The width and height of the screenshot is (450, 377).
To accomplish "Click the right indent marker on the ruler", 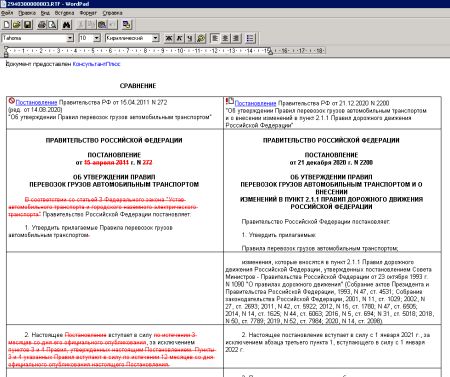I will point(270,52).
